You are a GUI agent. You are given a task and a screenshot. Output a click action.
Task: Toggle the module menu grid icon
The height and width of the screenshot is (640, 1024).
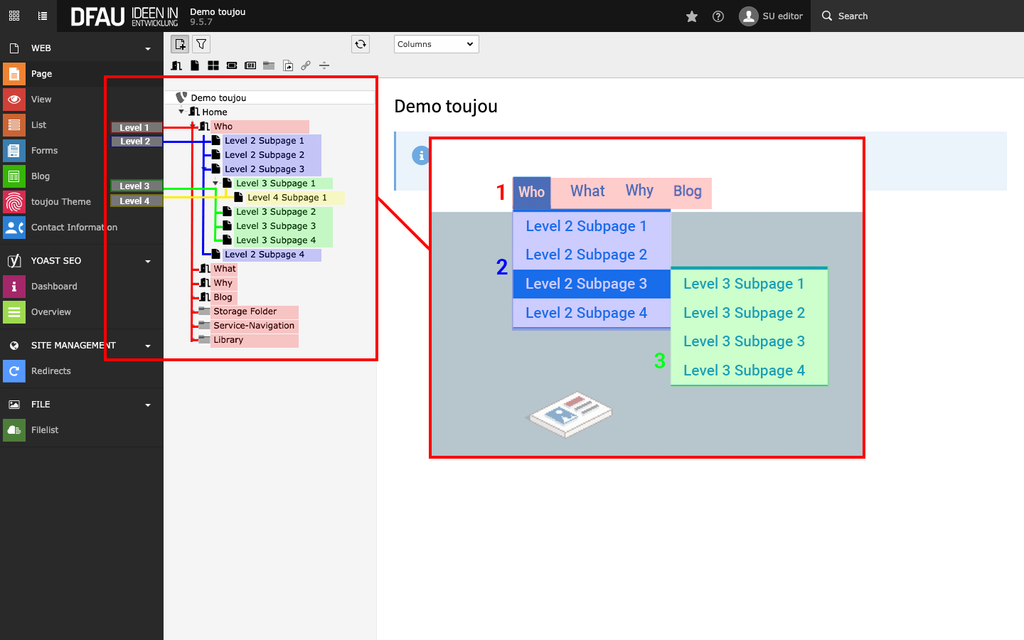14,16
